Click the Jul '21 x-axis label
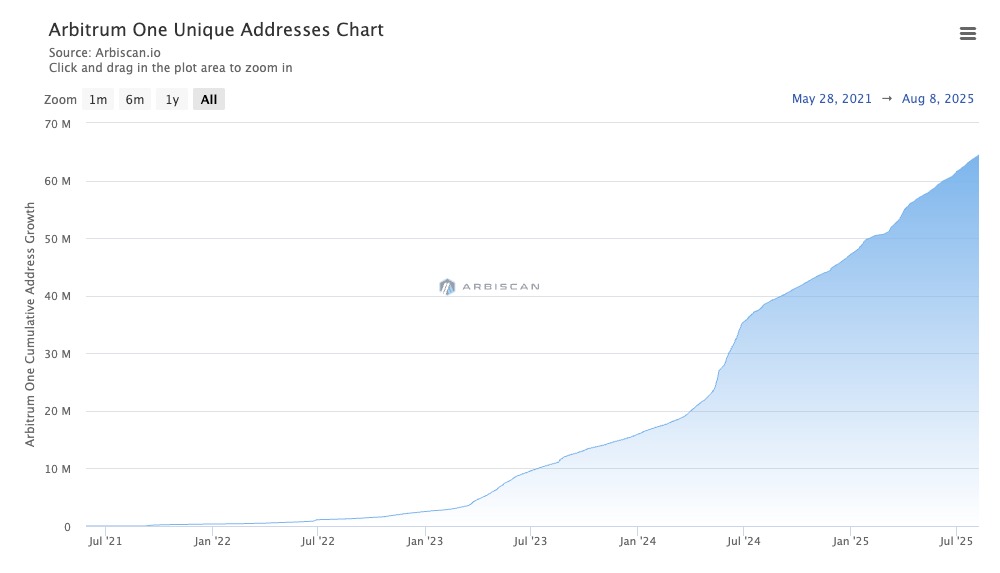This screenshot has height=573, width=1000. pos(105,542)
